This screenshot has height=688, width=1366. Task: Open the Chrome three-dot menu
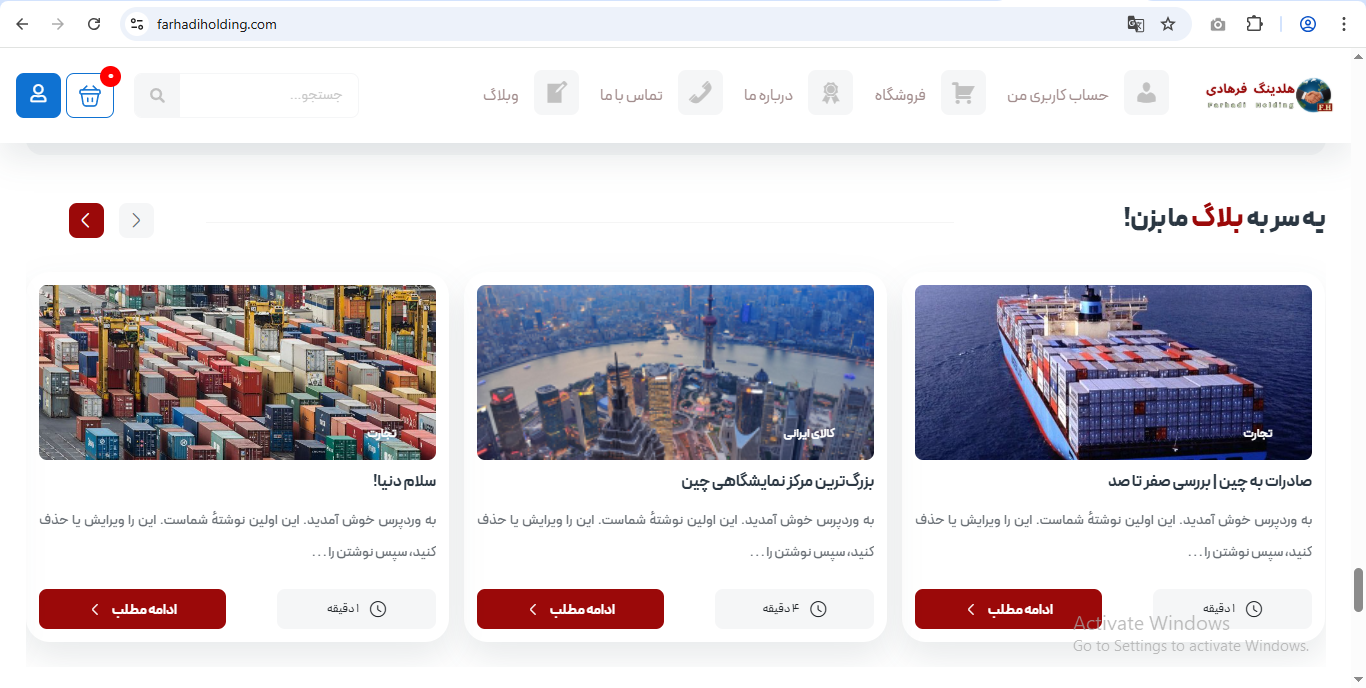click(x=1343, y=24)
